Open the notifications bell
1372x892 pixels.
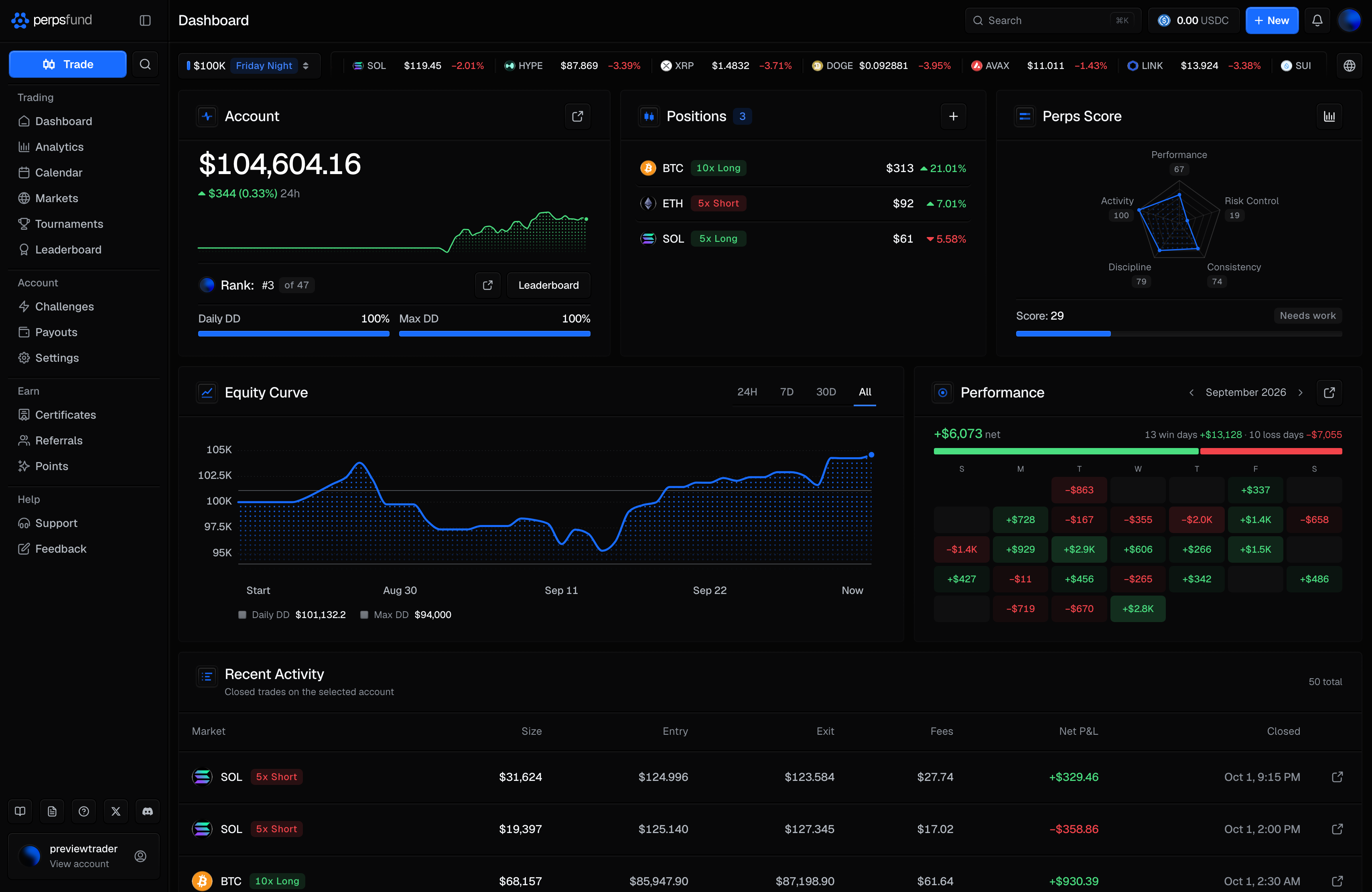pyautogui.click(x=1317, y=21)
